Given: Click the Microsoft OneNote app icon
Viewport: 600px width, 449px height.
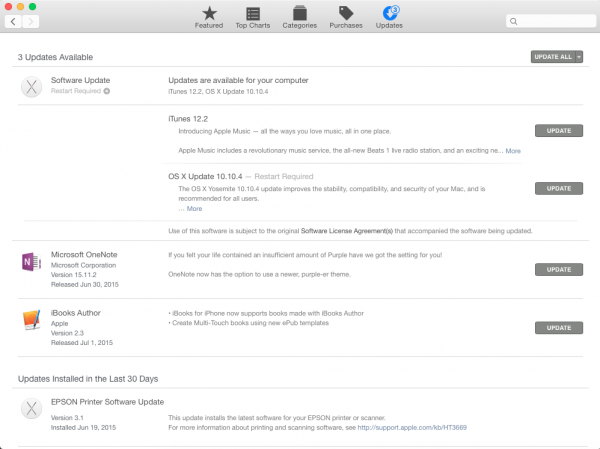Looking at the screenshot, I should 31,262.
